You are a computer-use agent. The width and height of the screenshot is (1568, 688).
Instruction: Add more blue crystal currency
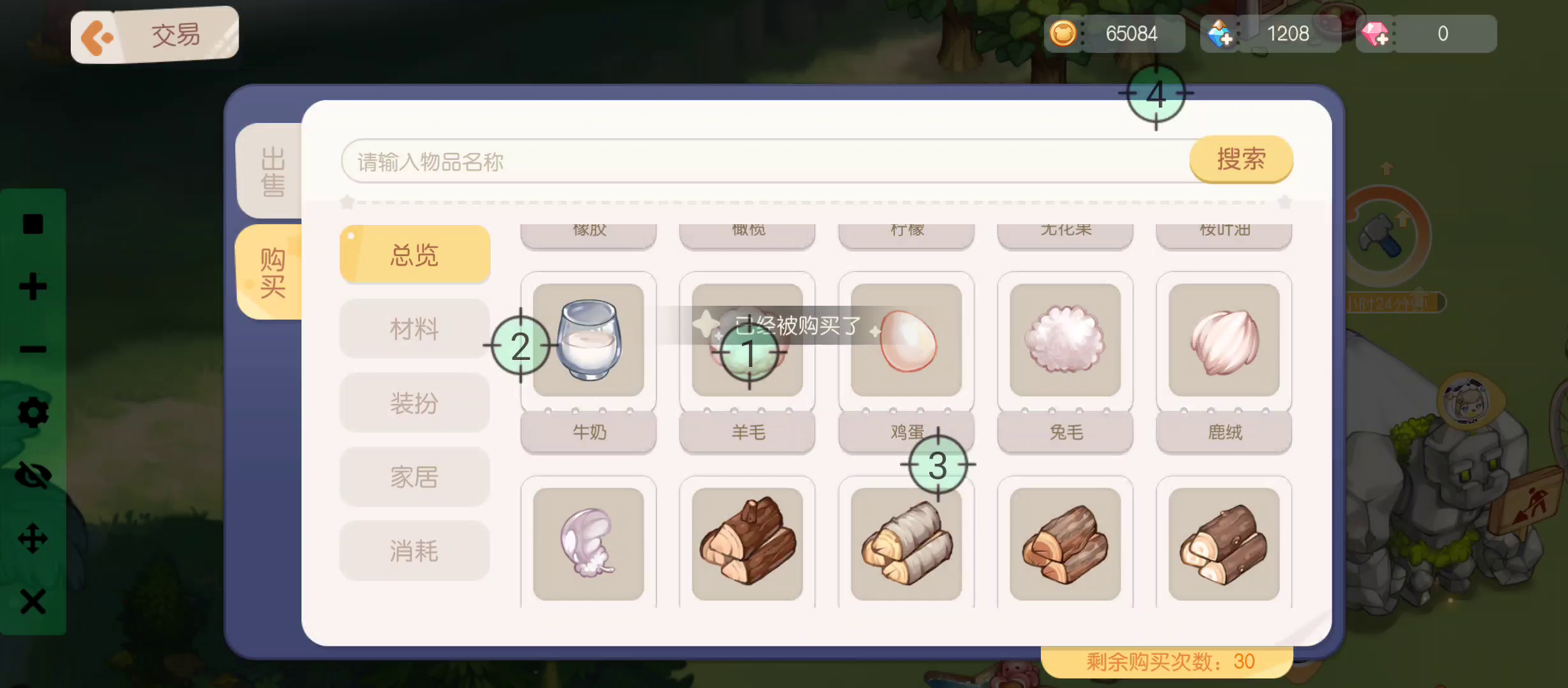pyautogui.click(x=1220, y=34)
